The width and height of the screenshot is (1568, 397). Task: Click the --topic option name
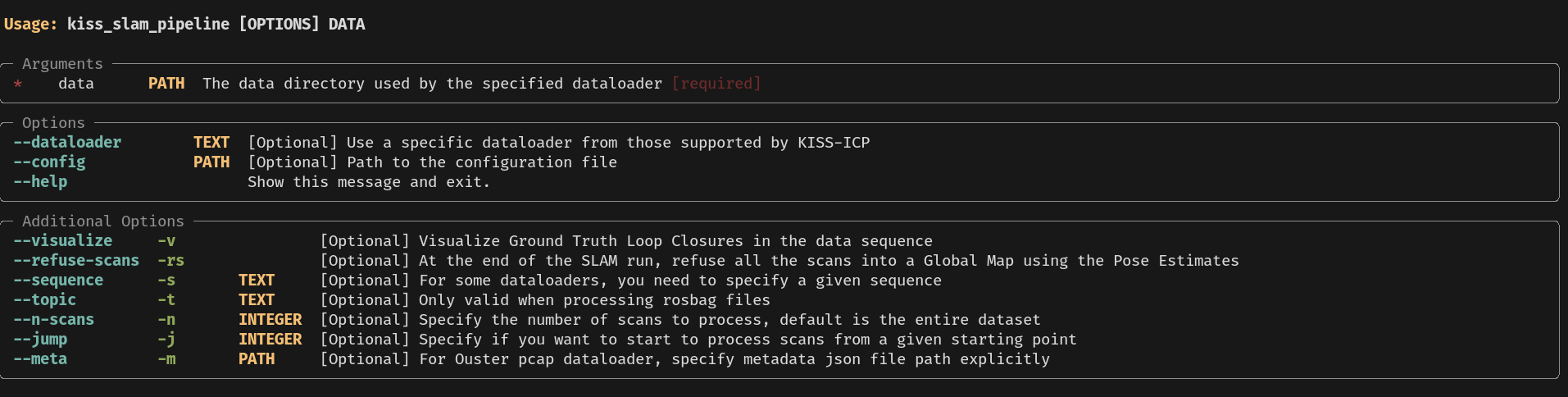coord(44,300)
